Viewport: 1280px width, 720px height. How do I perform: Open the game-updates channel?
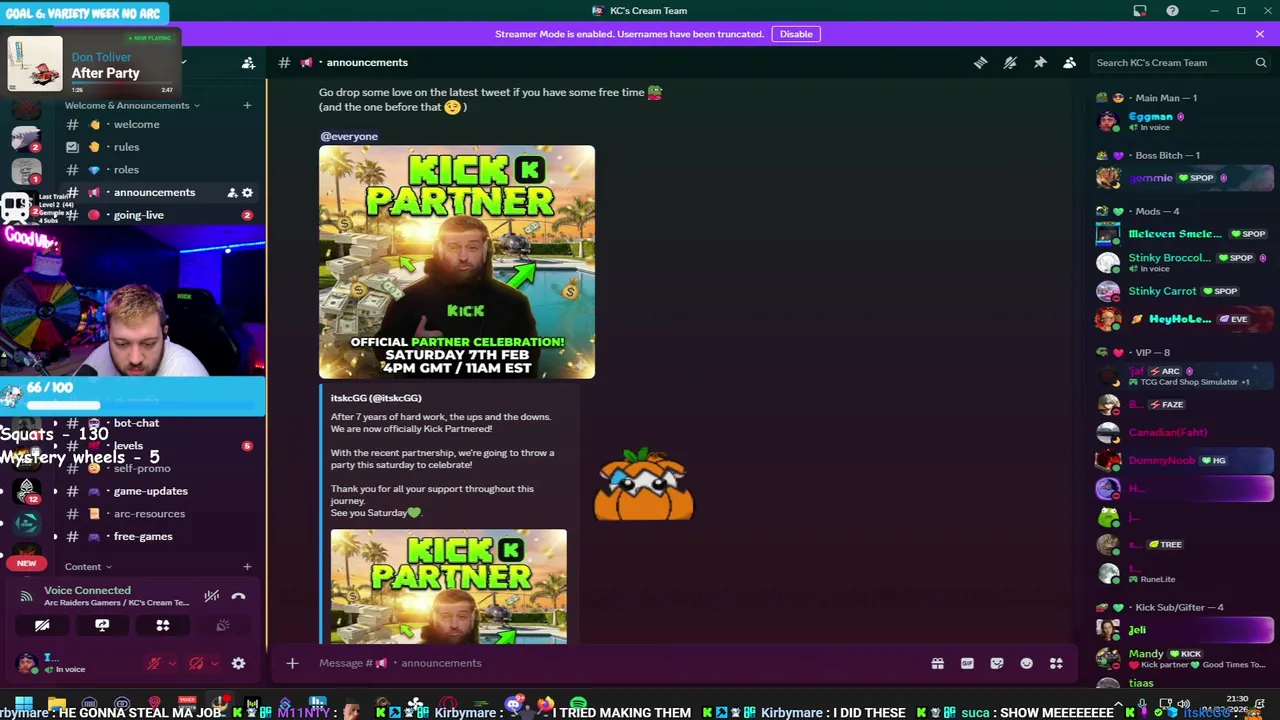pos(160,491)
